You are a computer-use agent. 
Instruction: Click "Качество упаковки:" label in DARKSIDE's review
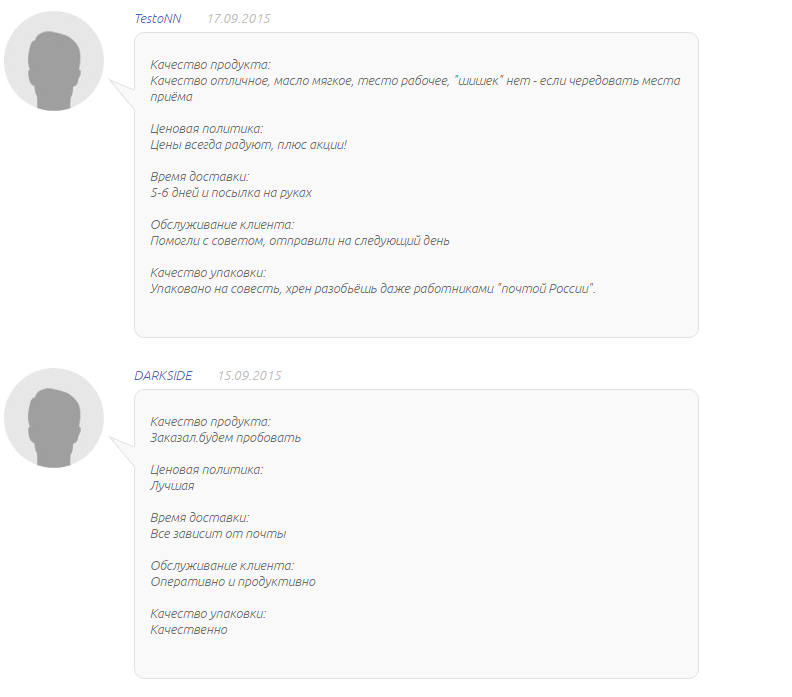pyautogui.click(x=208, y=614)
